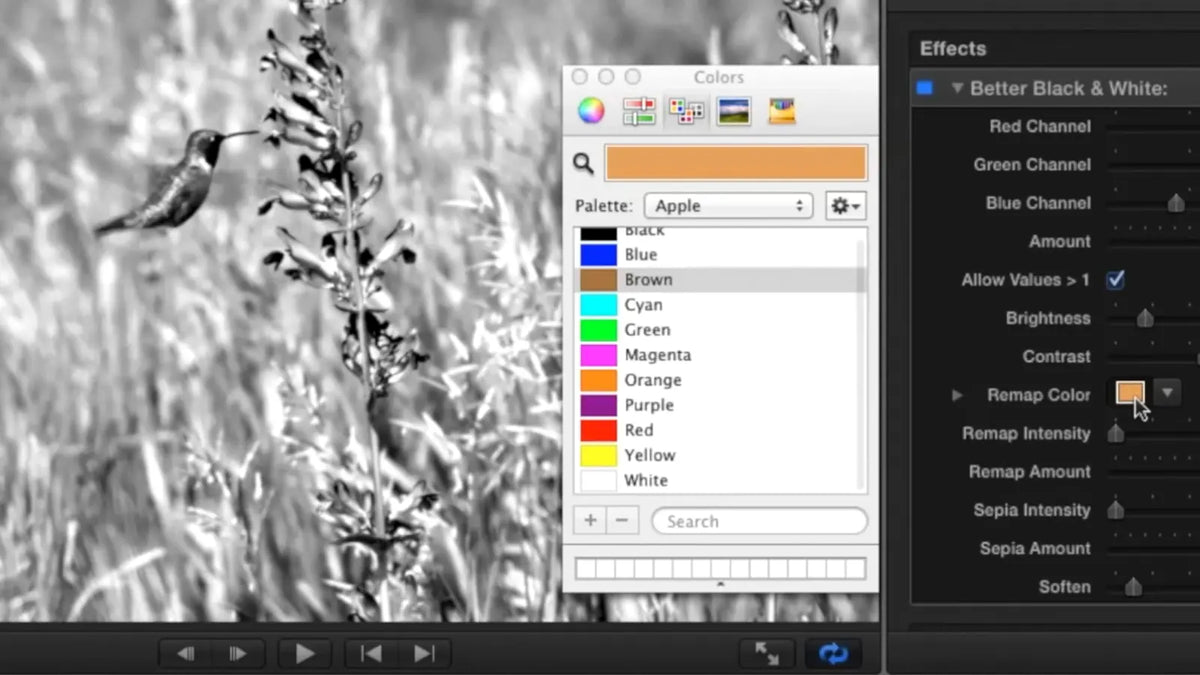Click the minus remove color button
The image size is (1200, 675).
[x=622, y=521]
